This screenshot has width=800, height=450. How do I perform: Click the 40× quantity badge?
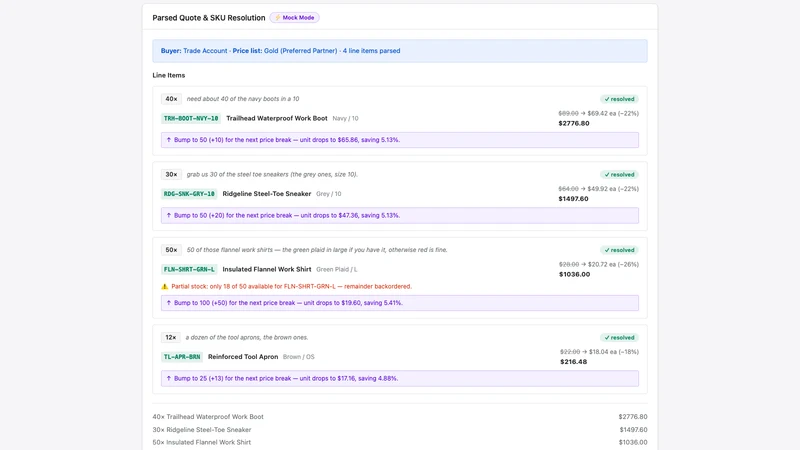point(171,99)
